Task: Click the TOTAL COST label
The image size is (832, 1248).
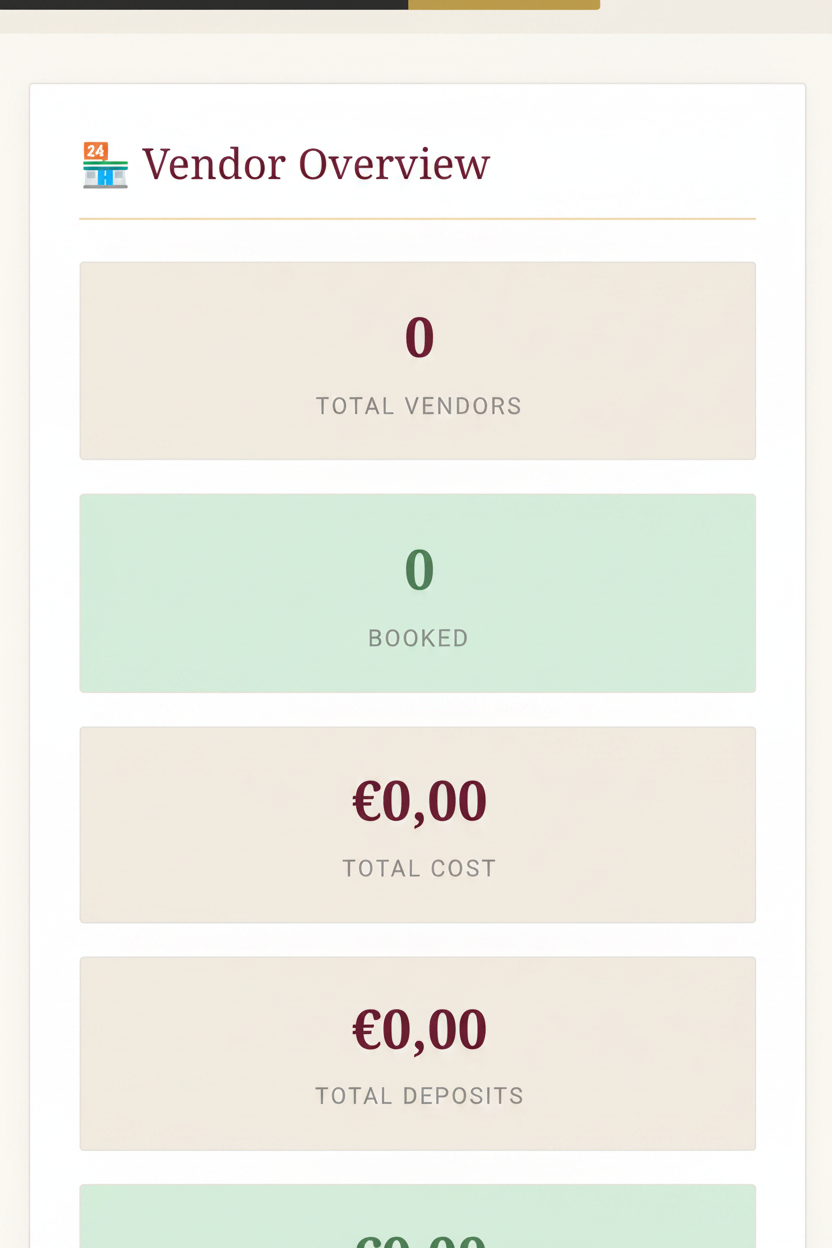Action: point(419,868)
